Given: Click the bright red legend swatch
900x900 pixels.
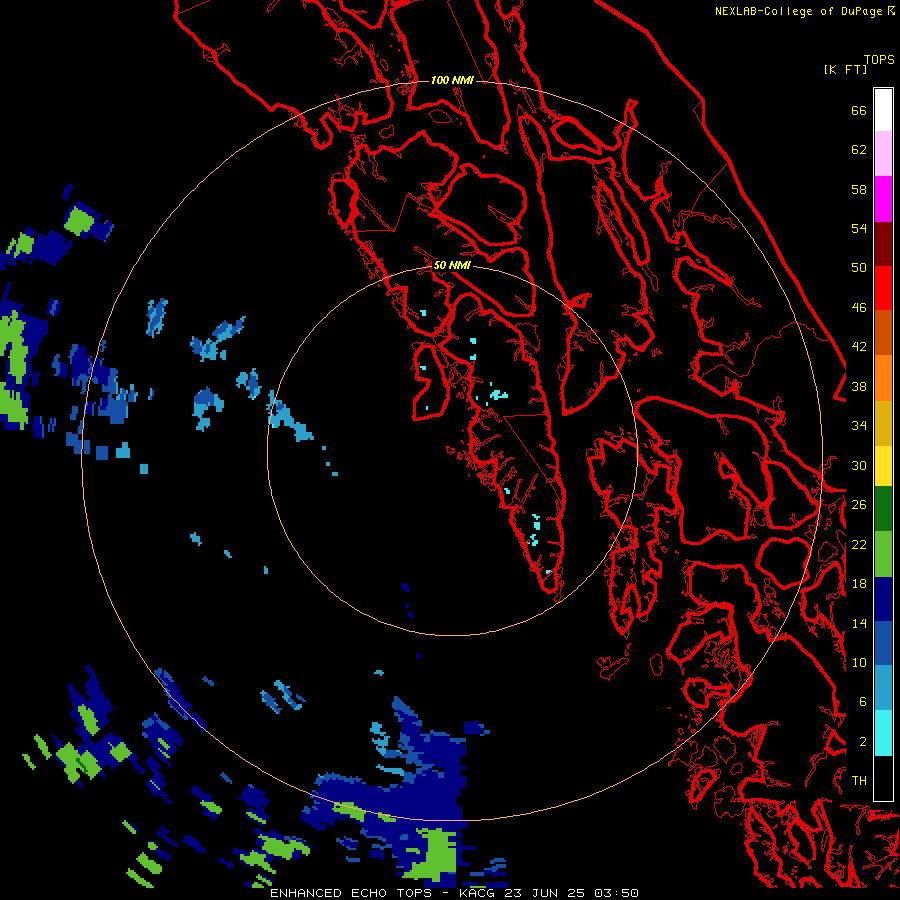Looking at the screenshot, I should pyautogui.click(x=883, y=288).
